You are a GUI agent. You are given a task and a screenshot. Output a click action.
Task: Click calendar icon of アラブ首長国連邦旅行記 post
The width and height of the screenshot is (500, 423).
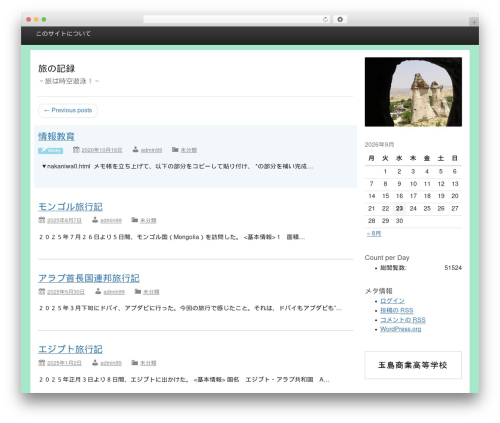point(42,291)
